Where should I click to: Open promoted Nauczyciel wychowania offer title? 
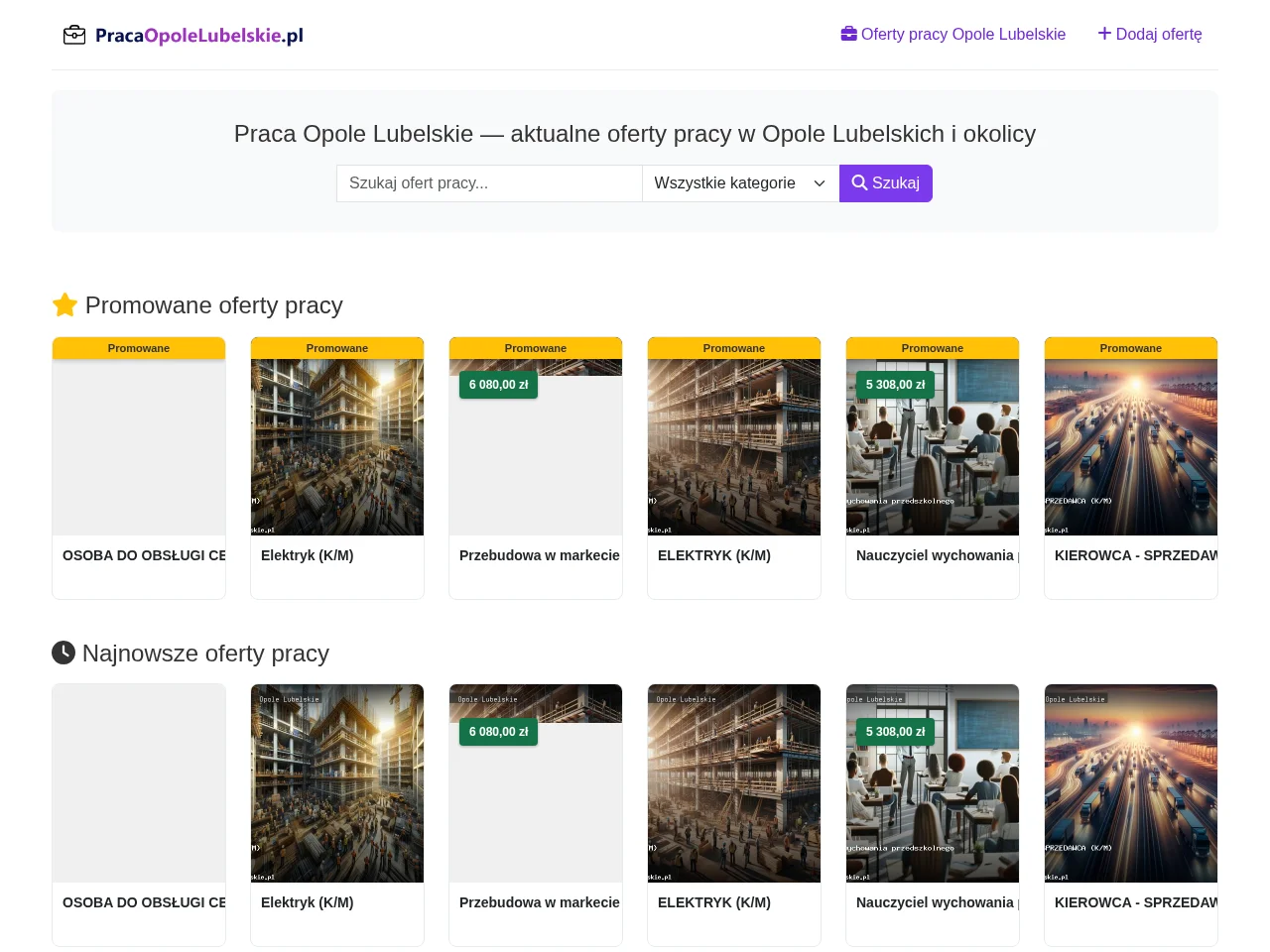(938, 555)
